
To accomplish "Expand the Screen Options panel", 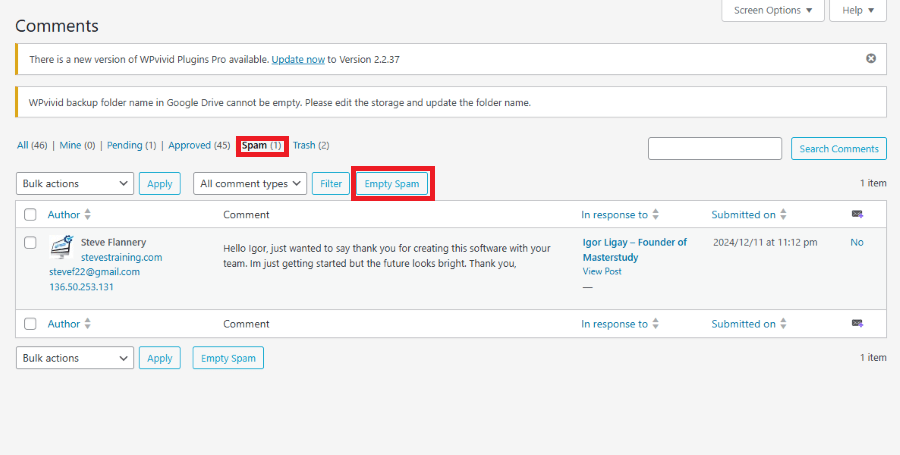I will (x=773, y=10).
